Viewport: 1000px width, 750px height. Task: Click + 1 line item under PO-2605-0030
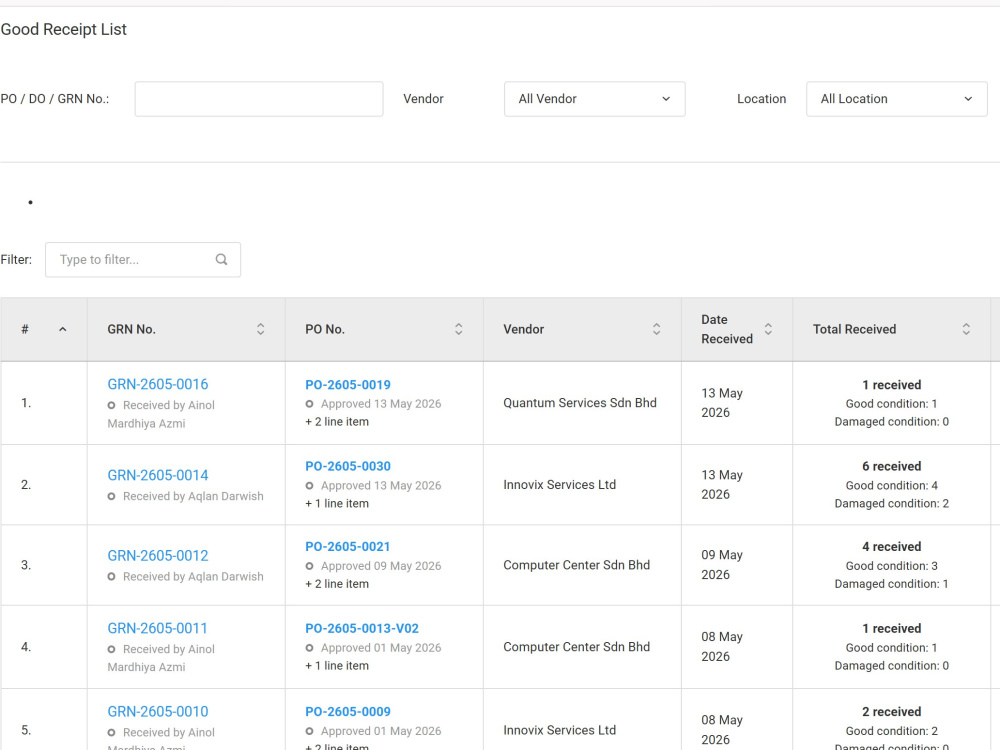tap(337, 503)
